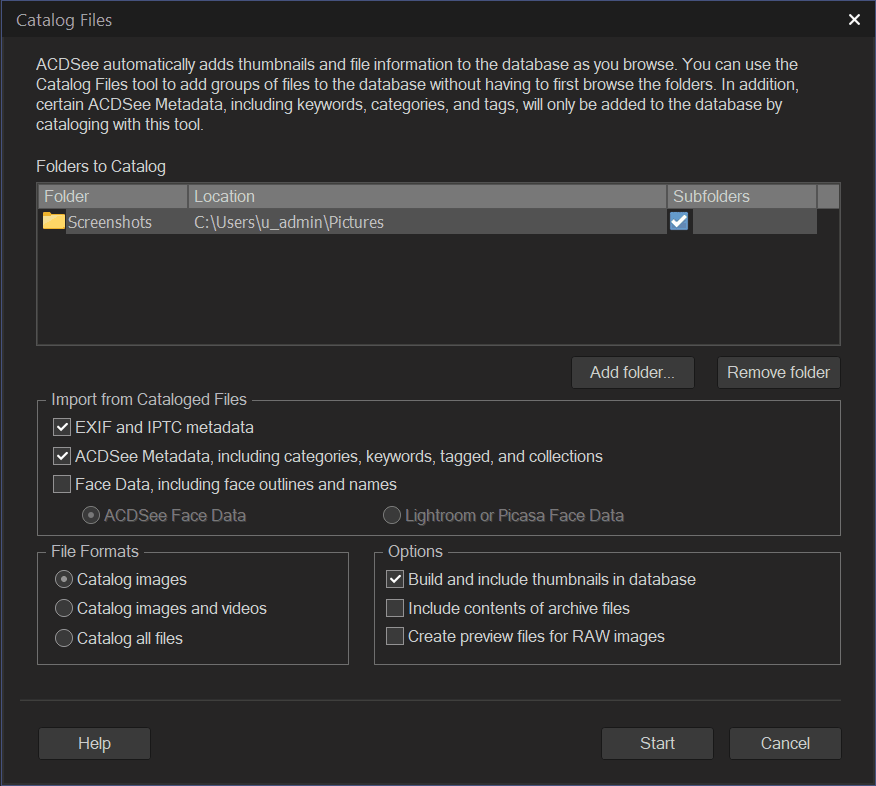Select the Screenshots row location path

tap(289, 222)
